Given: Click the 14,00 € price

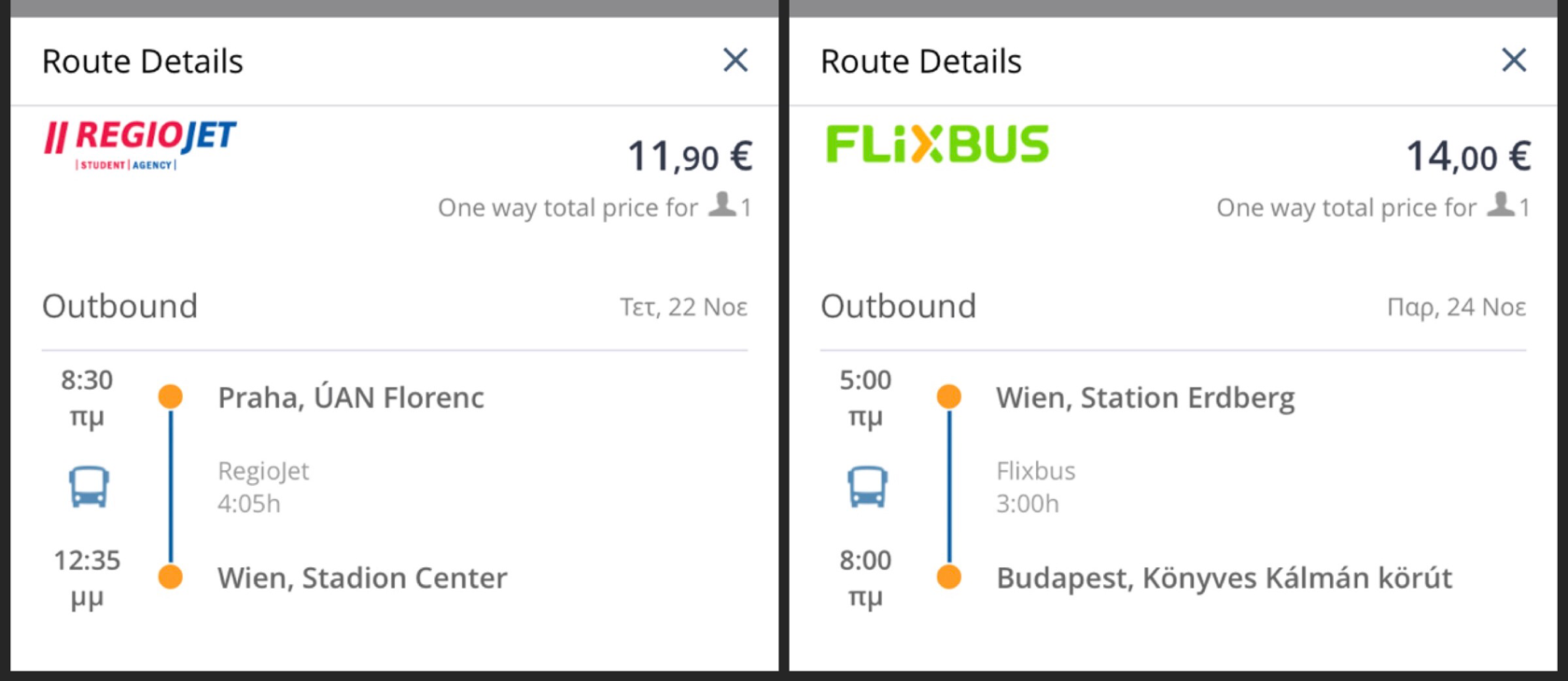Looking at the screenshot, I should tap(1468, 156).
